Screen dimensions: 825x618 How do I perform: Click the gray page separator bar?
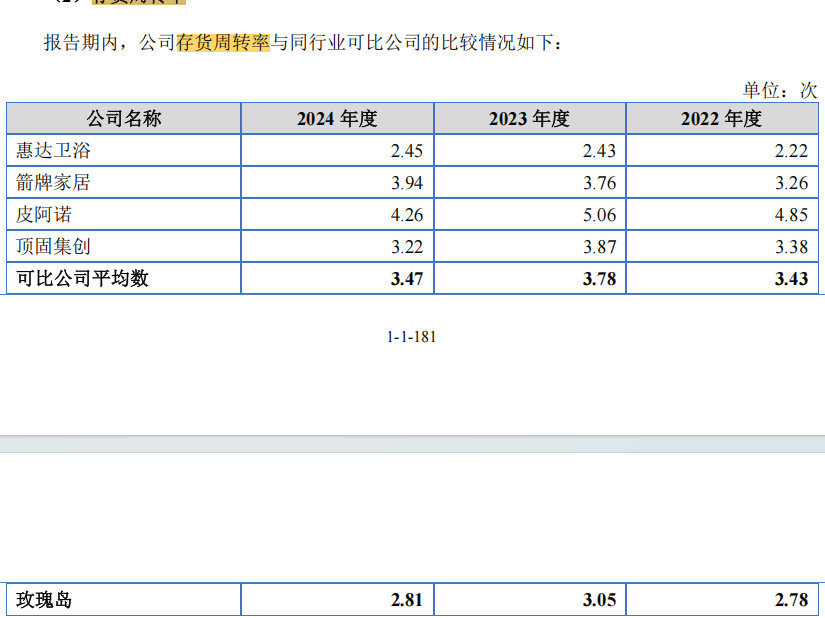pyautogui.click(x=412, y=444)
